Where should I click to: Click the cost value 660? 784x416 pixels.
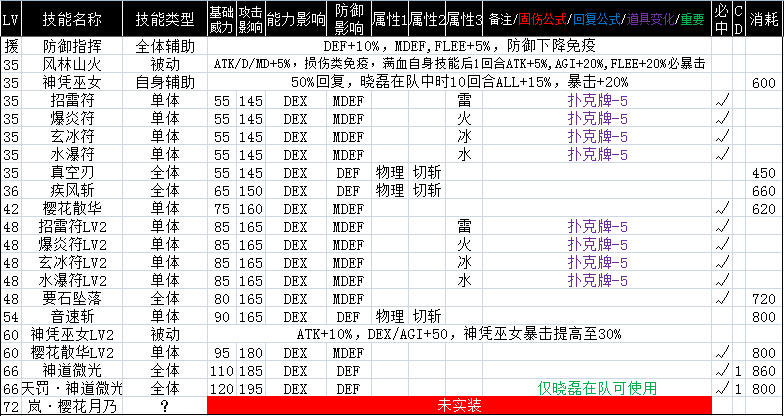coord(764,191)
